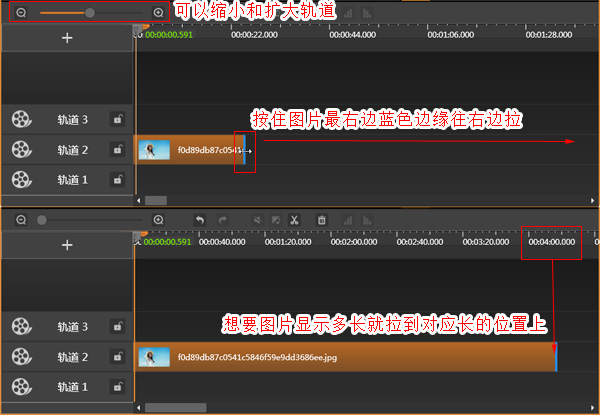Click the 00:00:40.000 mark on the ruler
The width and height of the screenshot is (600, 415).
[222, 242]
